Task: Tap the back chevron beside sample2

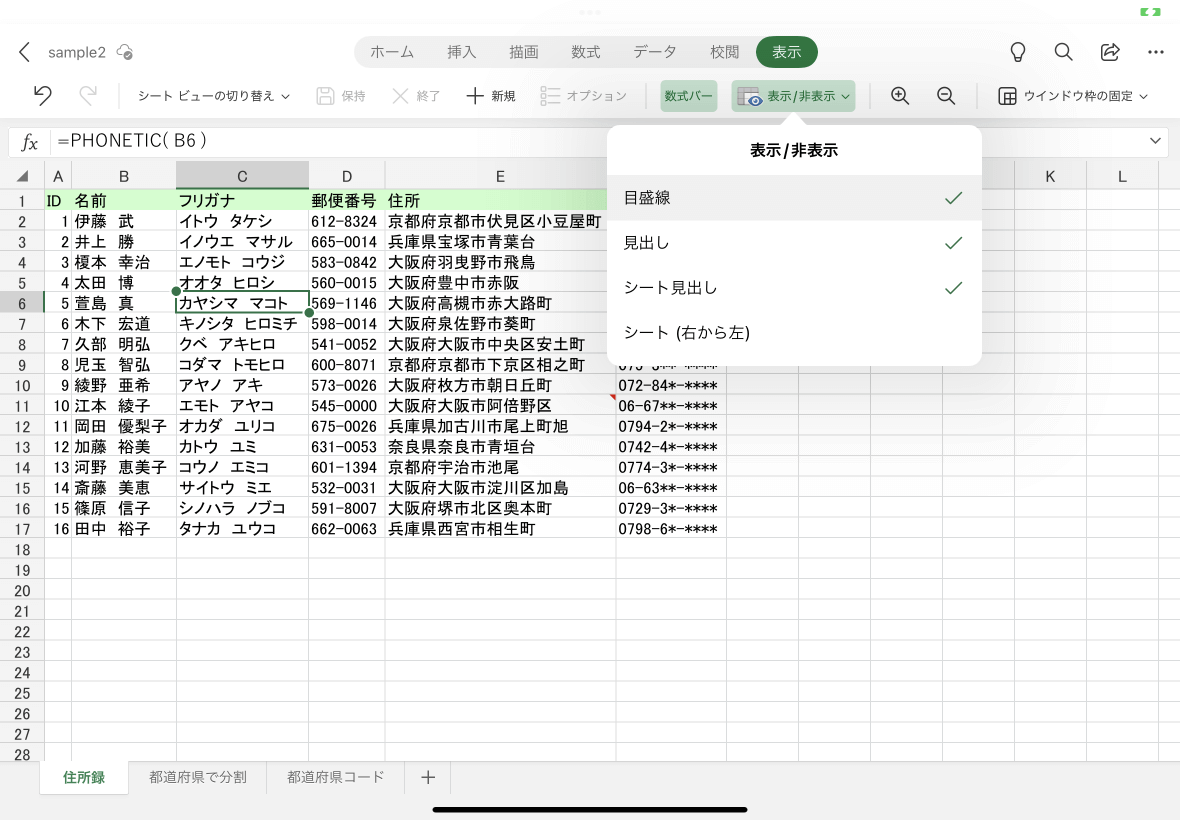Action: [x=24, y=52]
